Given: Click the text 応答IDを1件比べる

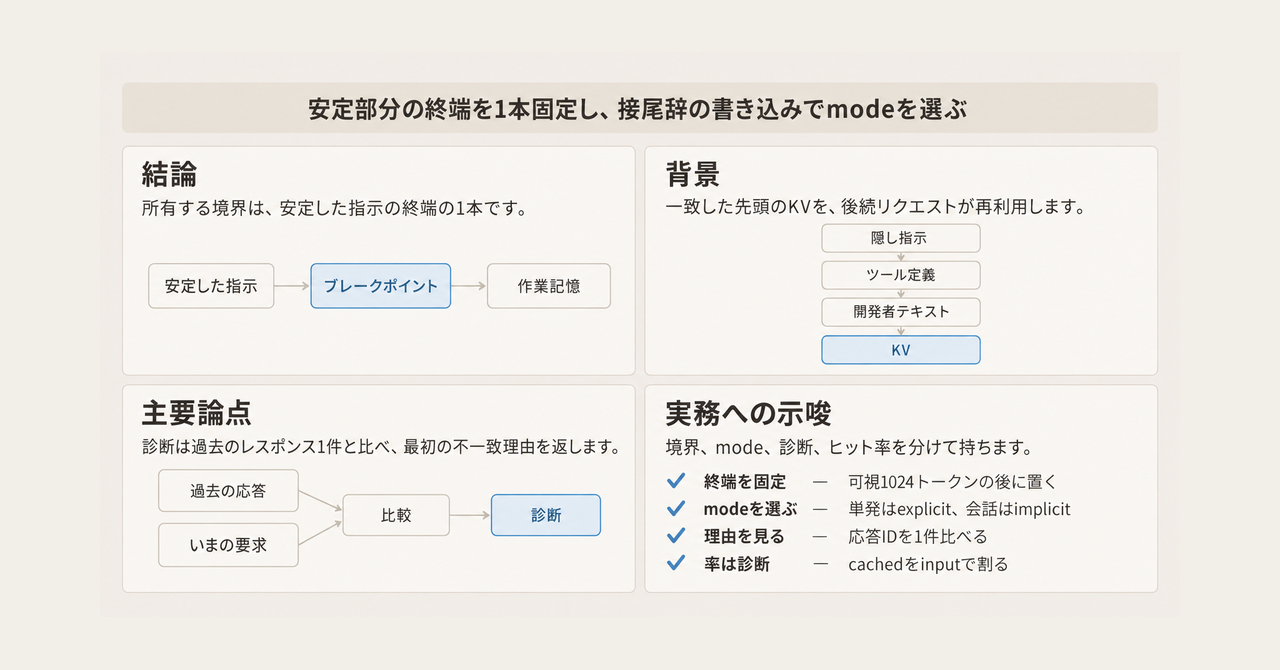Looking at the screenshot, I should tap(918, 536).
